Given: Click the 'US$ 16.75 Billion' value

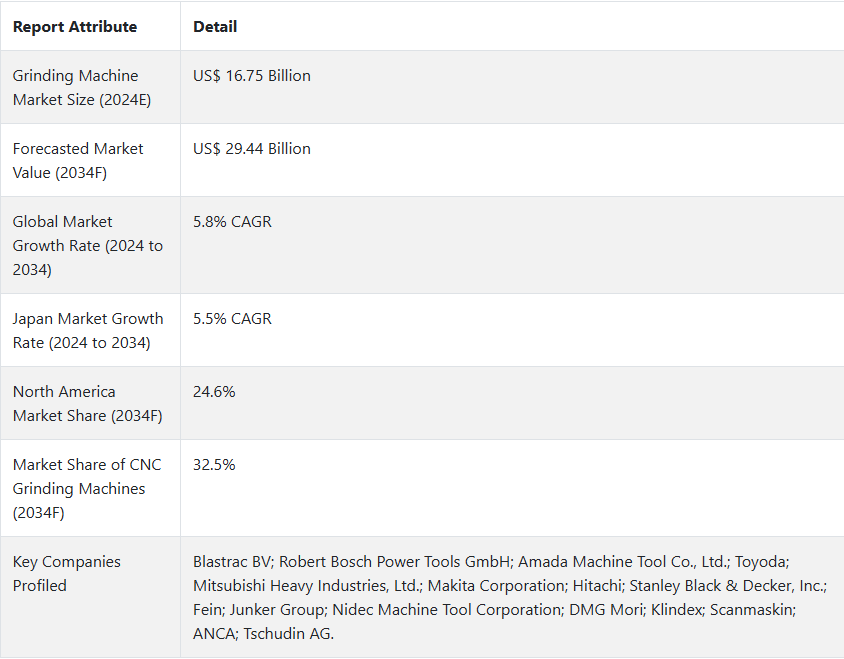Looking at the screenshot, I should pyautogui.click(x=251, y=76).
